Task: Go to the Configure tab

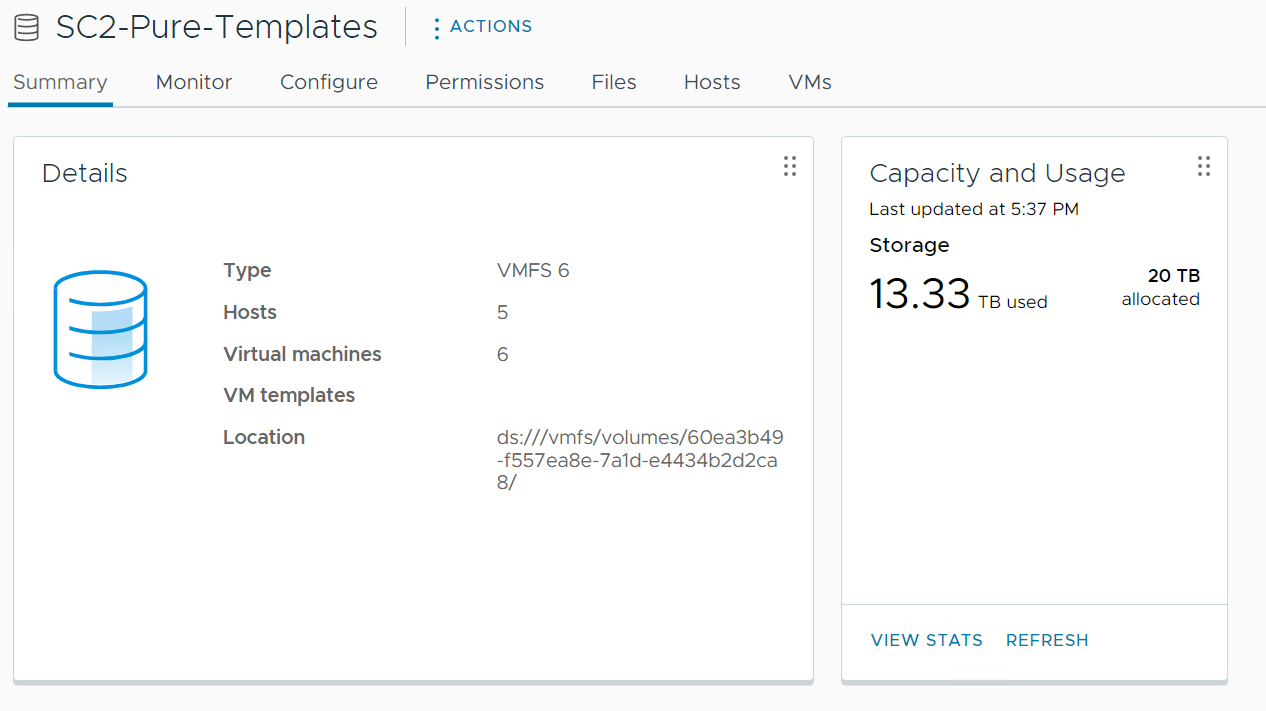Action: click(x=329, y=82)
